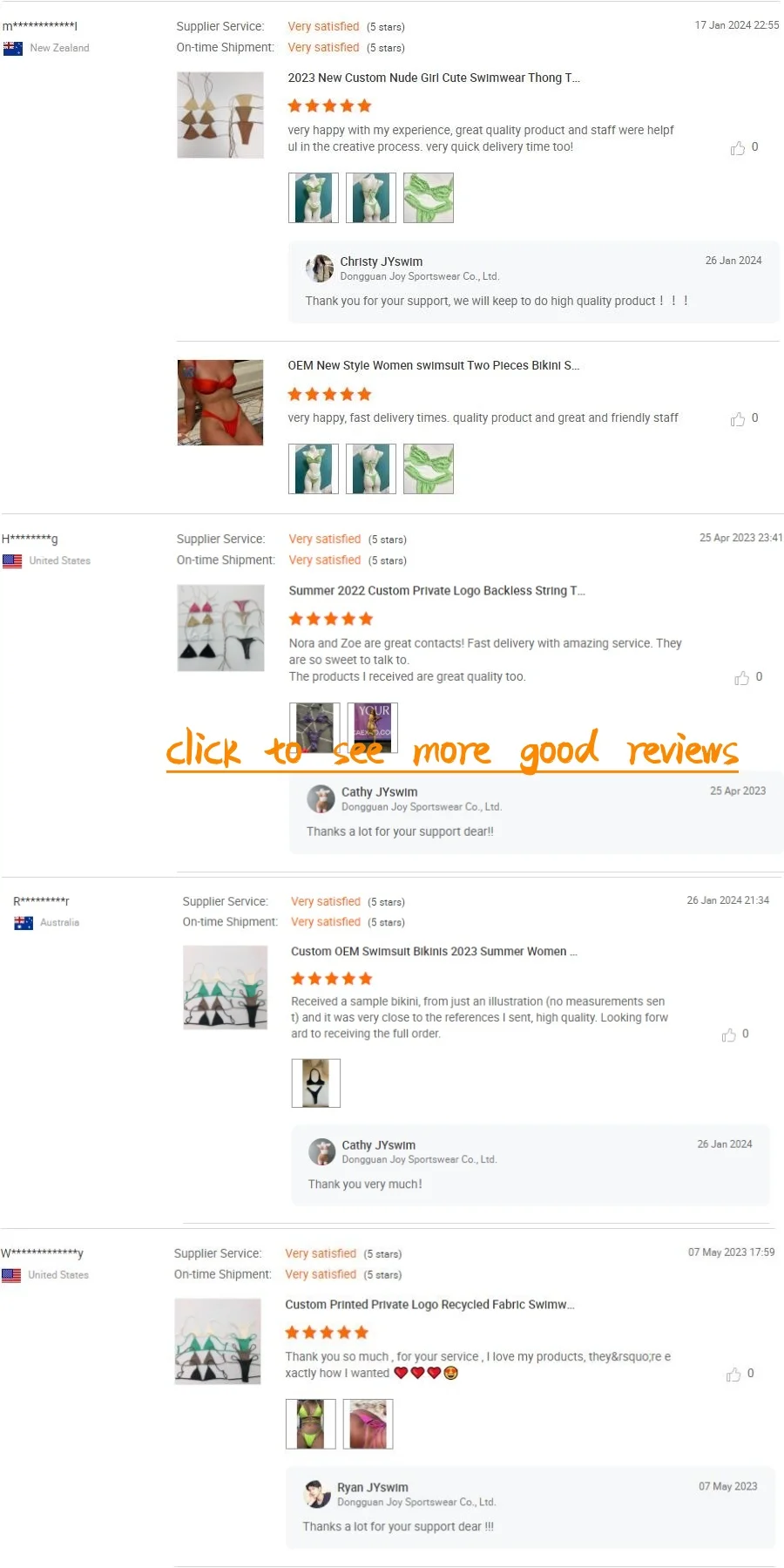Screen dimensions: 784x1568
Task: Open Custom OEM Swimsuit Bikinis 2023 product link
Action: (435, 951)
